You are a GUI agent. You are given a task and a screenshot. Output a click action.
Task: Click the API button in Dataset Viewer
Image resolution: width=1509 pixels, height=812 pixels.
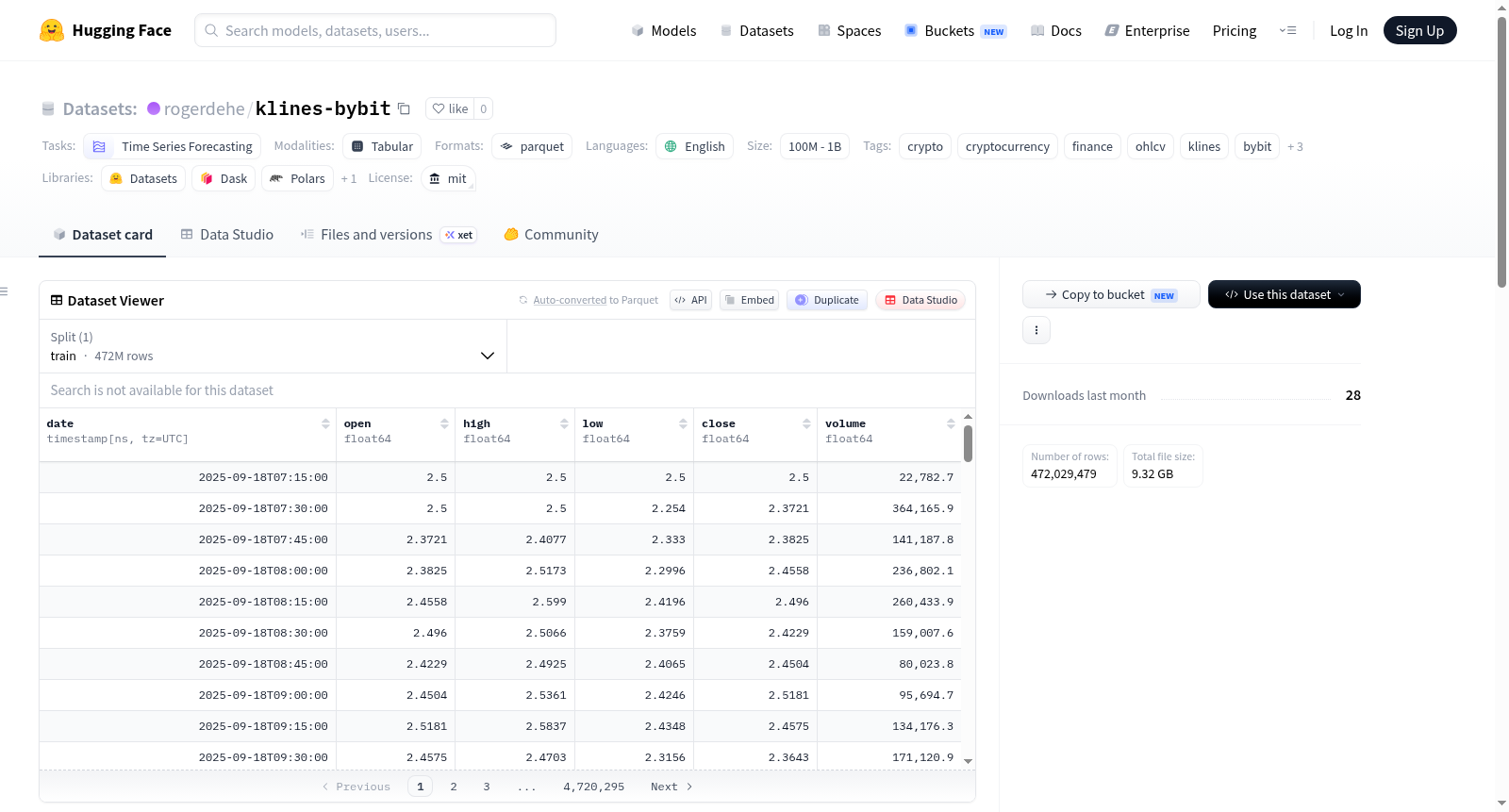(690, 300)
